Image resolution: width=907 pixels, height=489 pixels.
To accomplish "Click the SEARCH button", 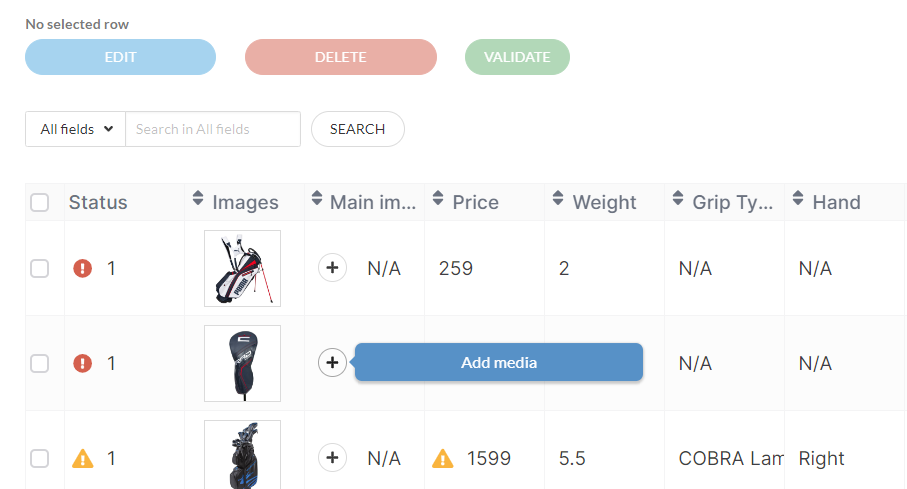I will pyautogui.click(x=357, y=129).
